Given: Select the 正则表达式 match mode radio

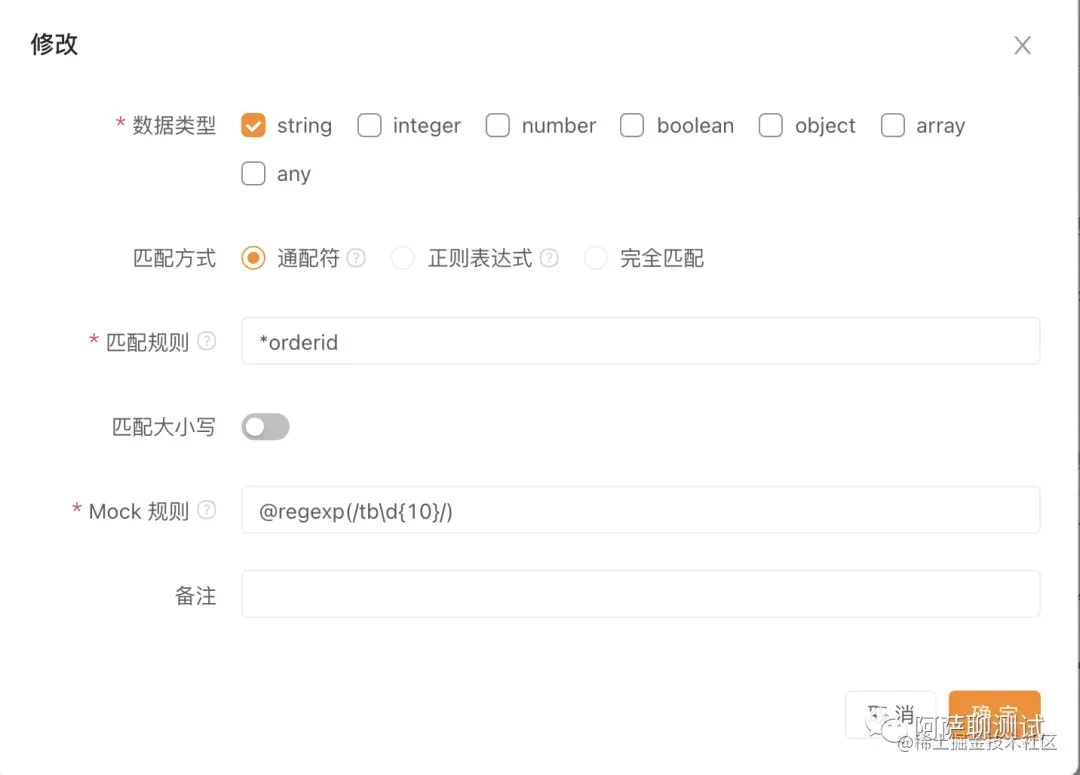Looking at the screenshot, I should [x=403, y=258].
